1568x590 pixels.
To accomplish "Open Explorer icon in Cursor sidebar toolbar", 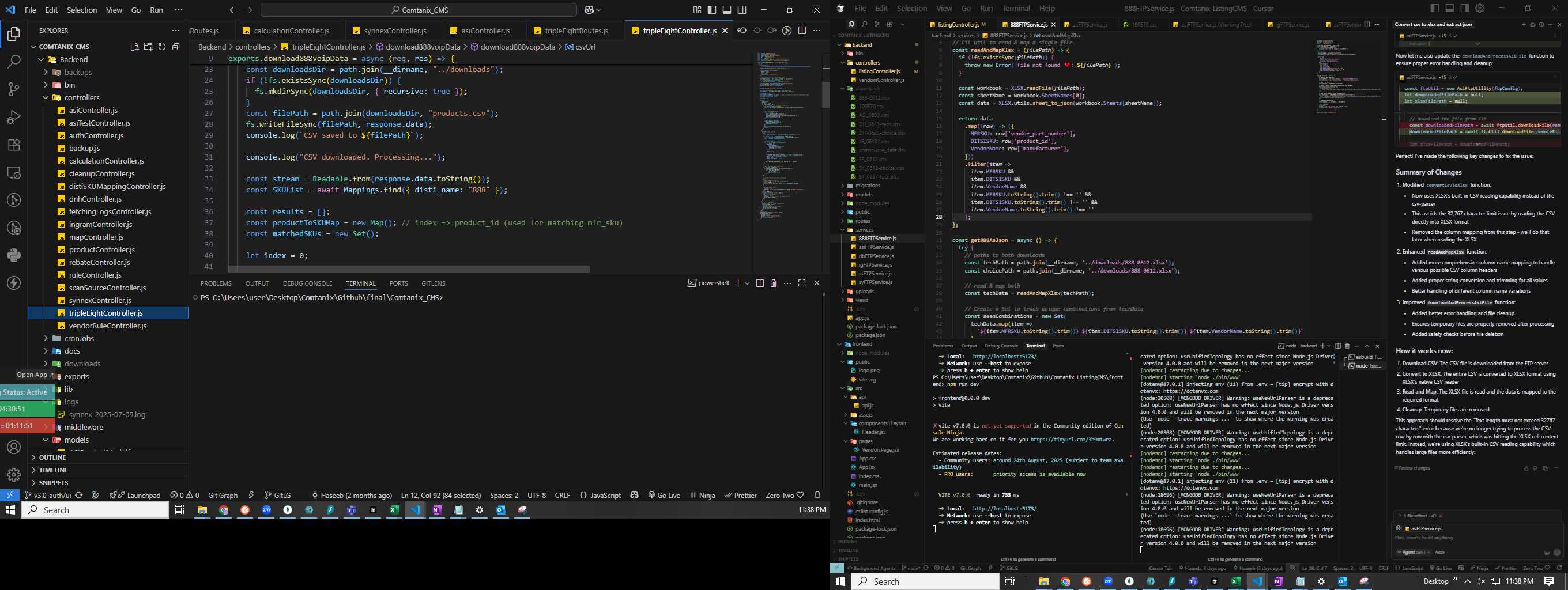I will 851,24.
